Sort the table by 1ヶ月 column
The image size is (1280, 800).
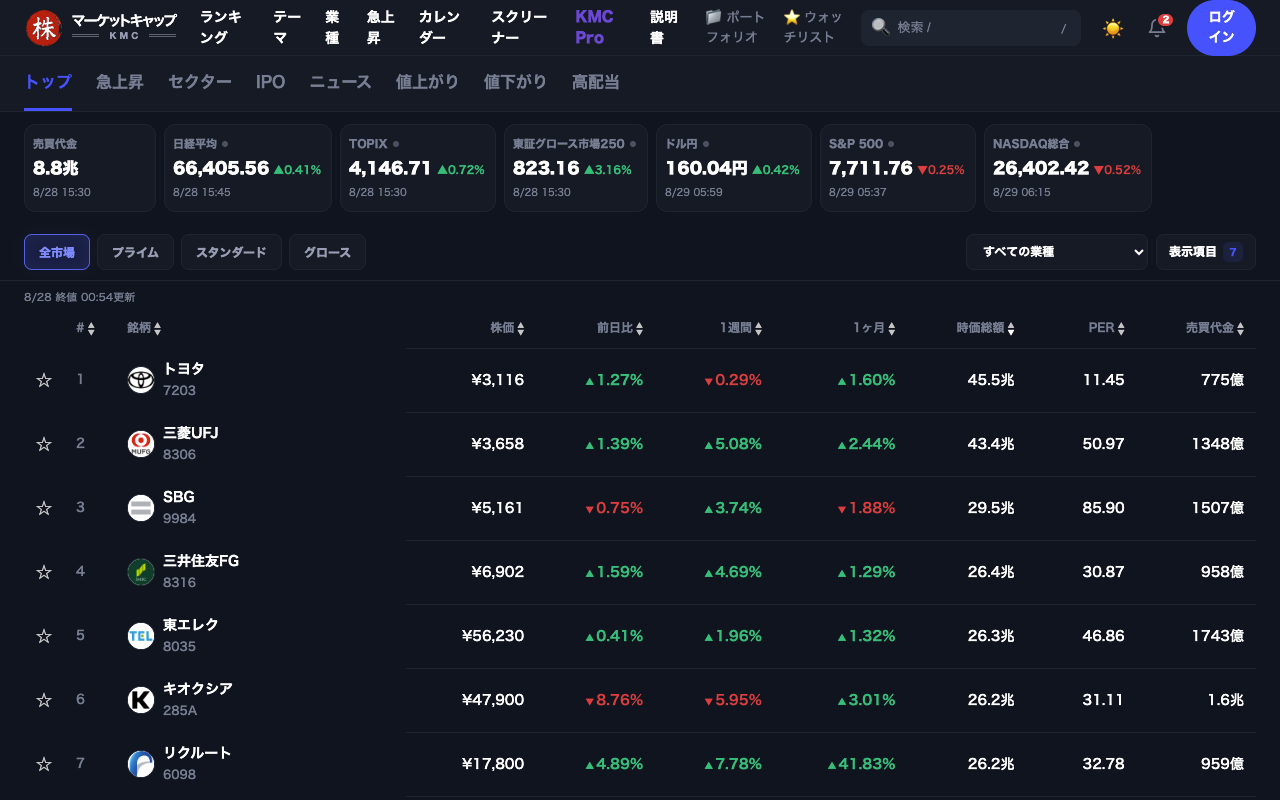(874, 328)
